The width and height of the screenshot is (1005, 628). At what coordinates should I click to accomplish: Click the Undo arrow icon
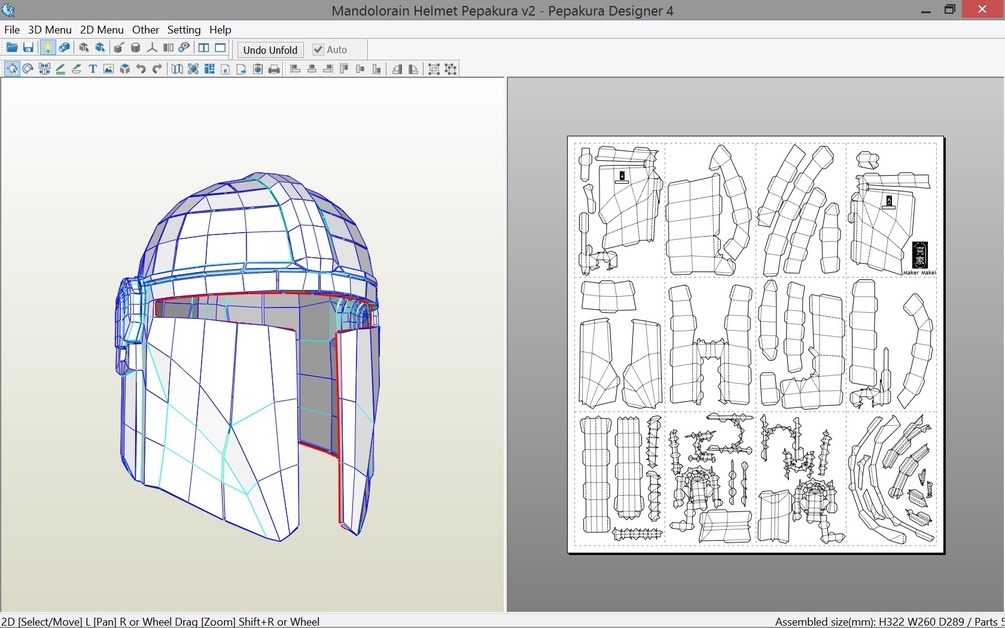pyautogui.click(x=141, y=69)
